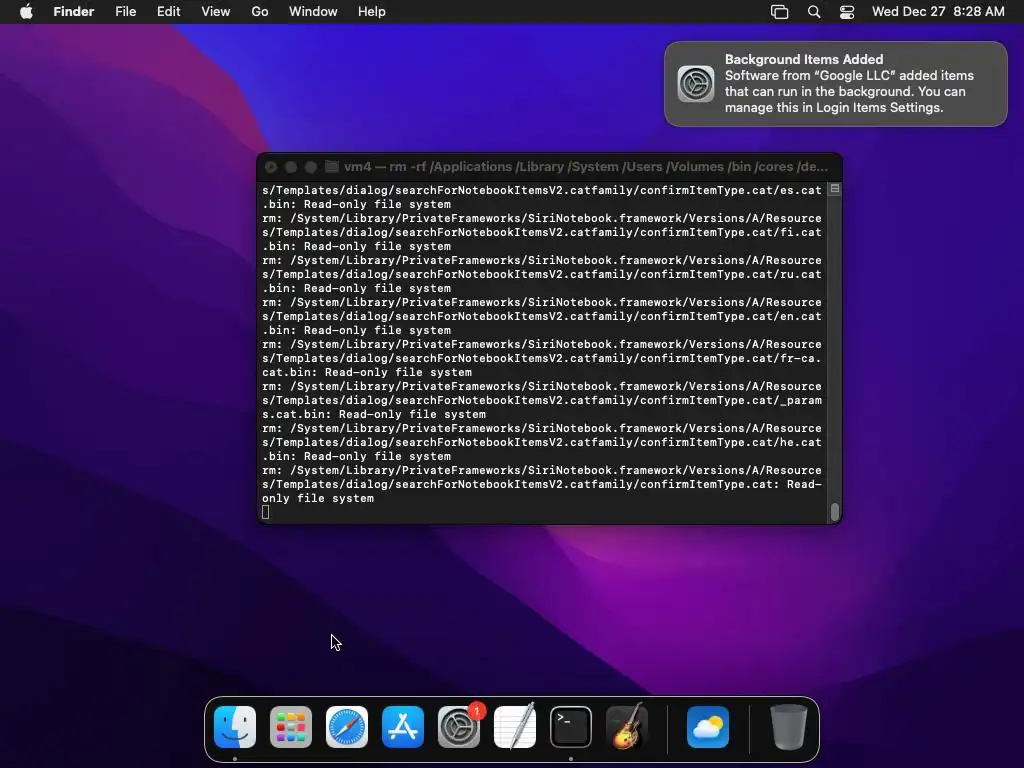Click the line ending in 'confirmItemType.cat/en.cat'
This screenshot has height=768, width=1024.
542,316
